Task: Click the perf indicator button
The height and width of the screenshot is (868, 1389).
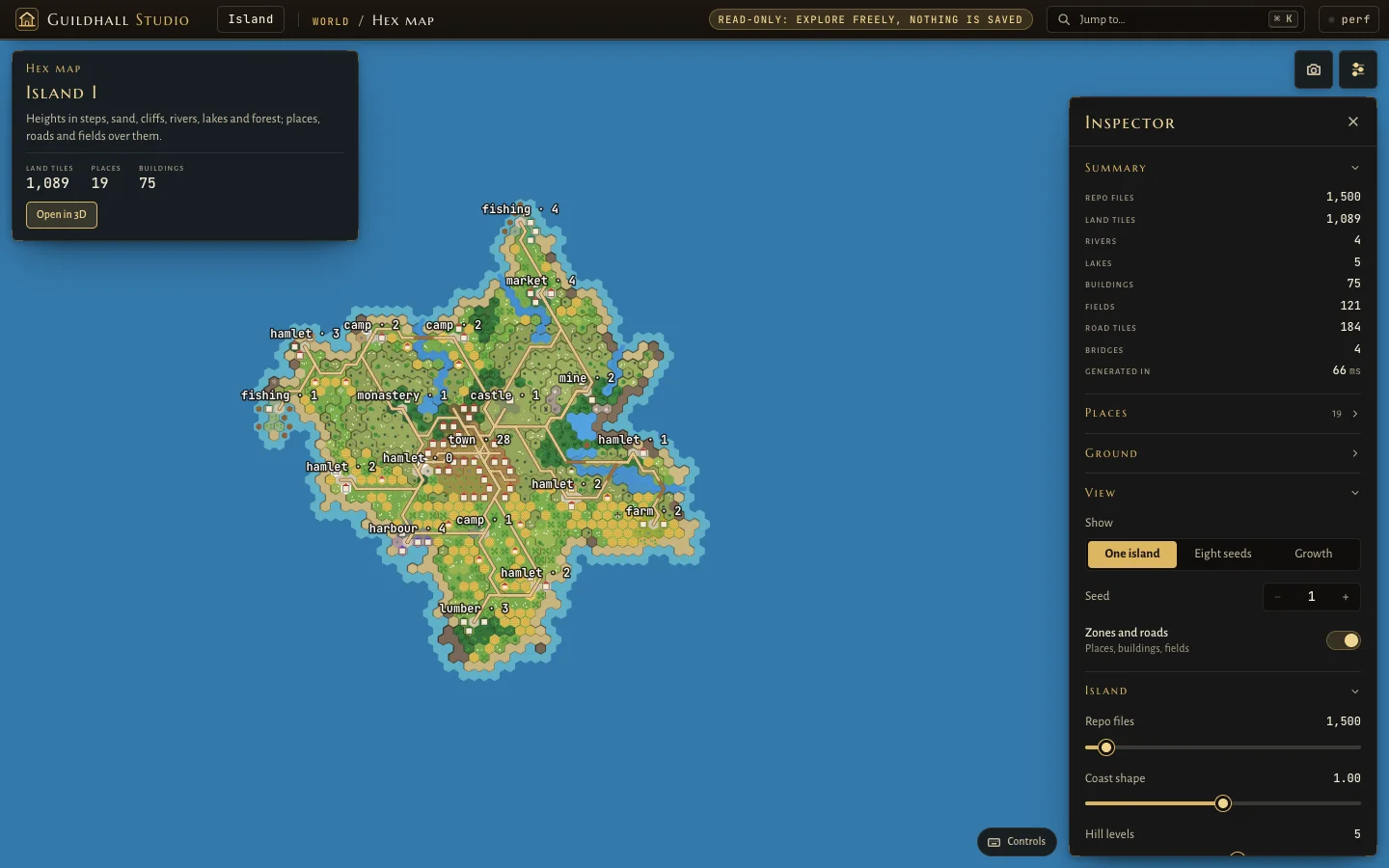Action: point(1348,19)
